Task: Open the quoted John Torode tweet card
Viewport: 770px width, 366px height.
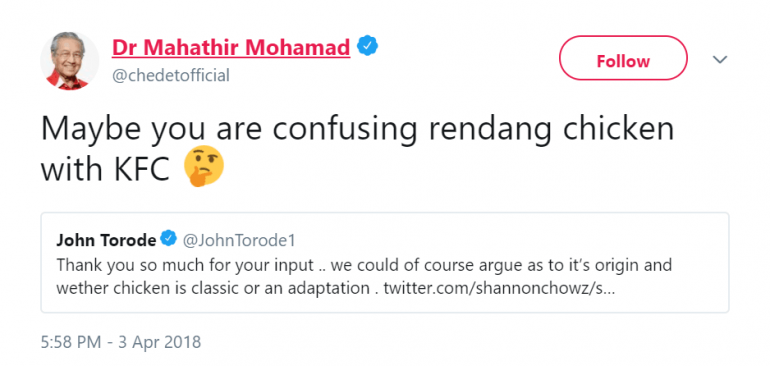Action: click(385, 262)
